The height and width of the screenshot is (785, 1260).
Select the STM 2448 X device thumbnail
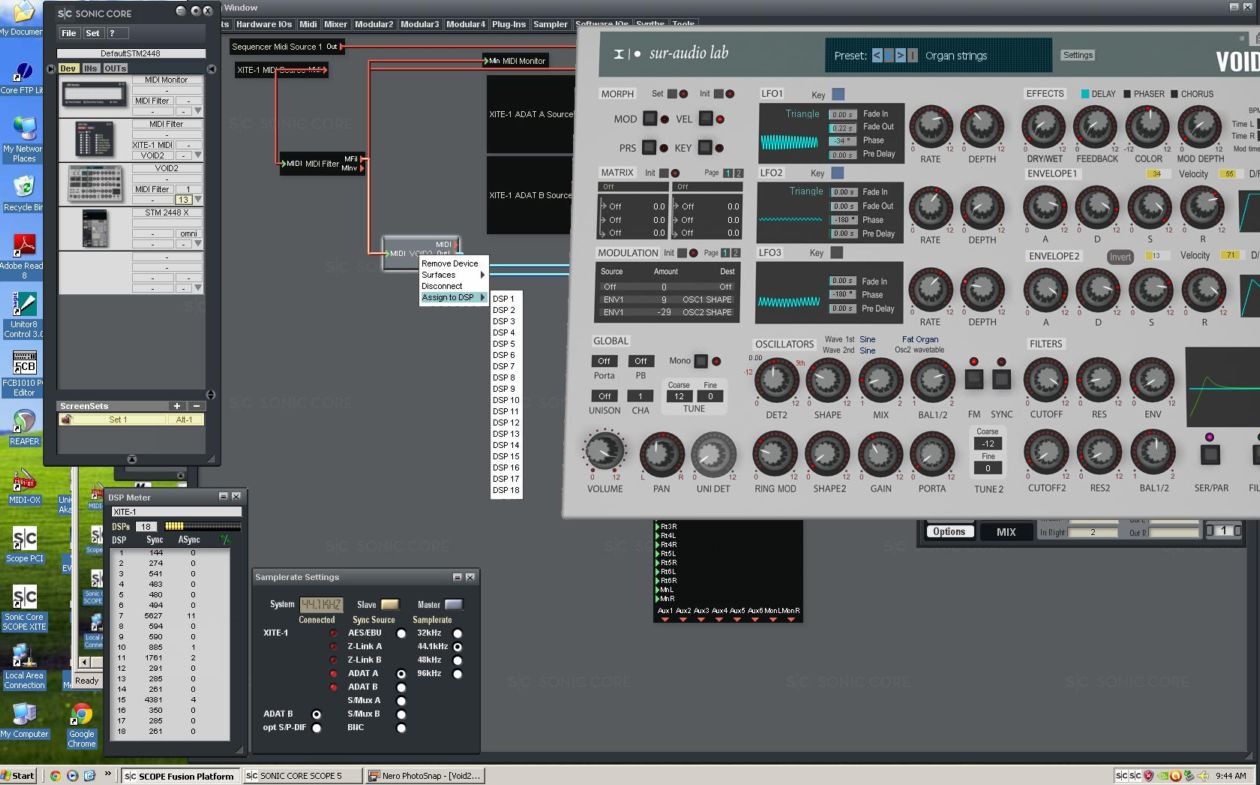pos(94,229)
